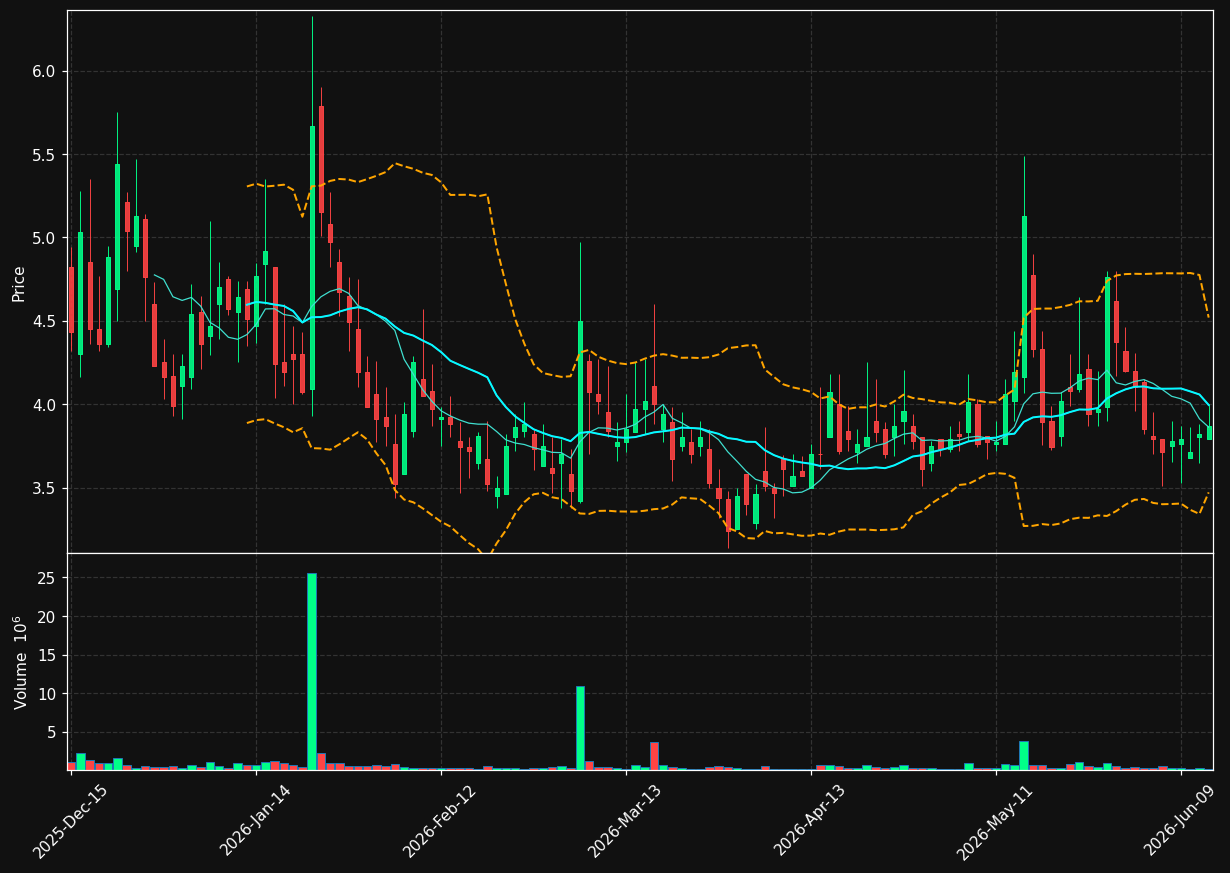Click the 6.0 price axis value
Image resolution: width=1230 pixels, height=873 pixels.
pyautogui.click(x=44, y=72)
